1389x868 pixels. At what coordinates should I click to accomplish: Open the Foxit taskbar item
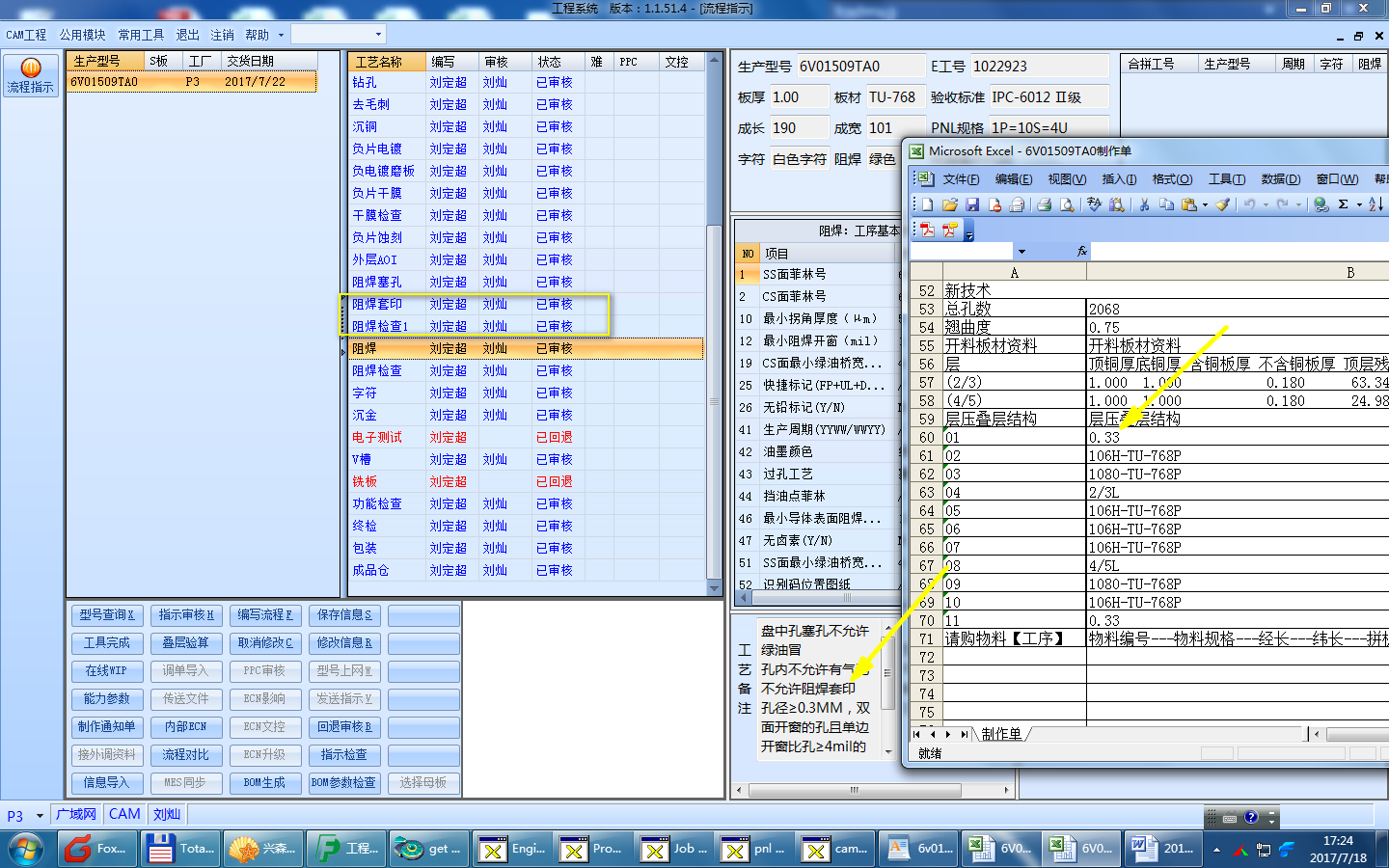point(98,849)
